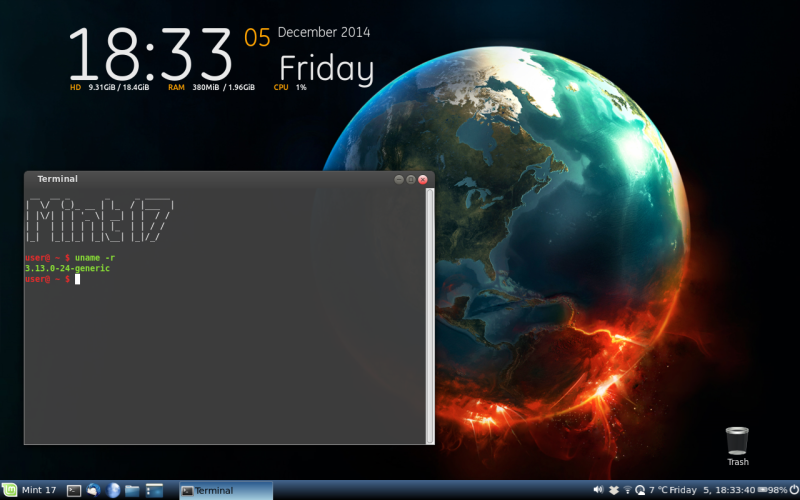Open the file manager folder icon
The image size is (800, 500).
pyautogui.click(x=132, y=490)
